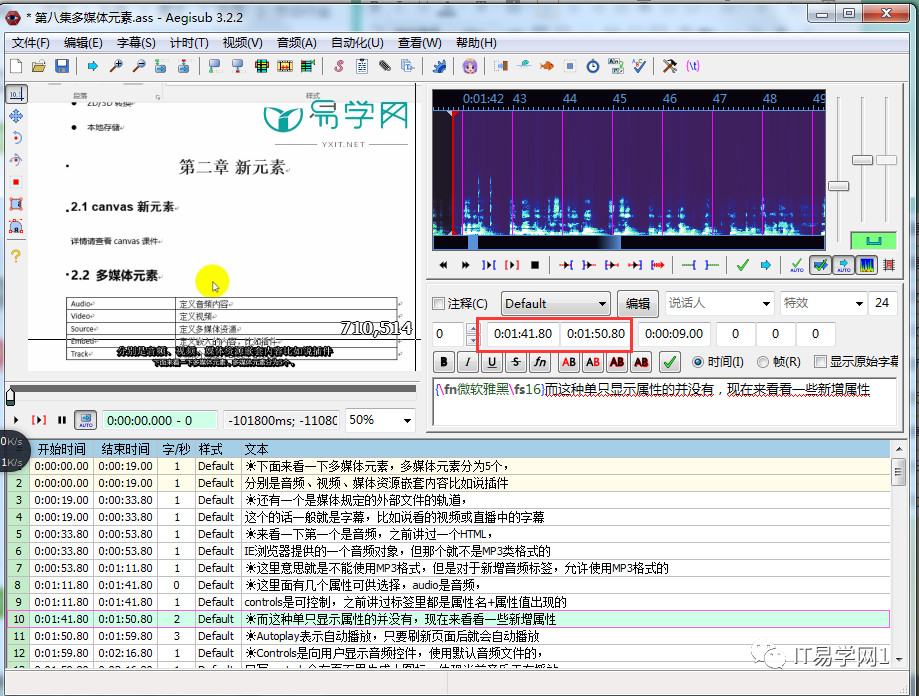Save the subtitle file
Image resolution: width=919 pixels, height=696 pixels.
click(x=62, y=66)
